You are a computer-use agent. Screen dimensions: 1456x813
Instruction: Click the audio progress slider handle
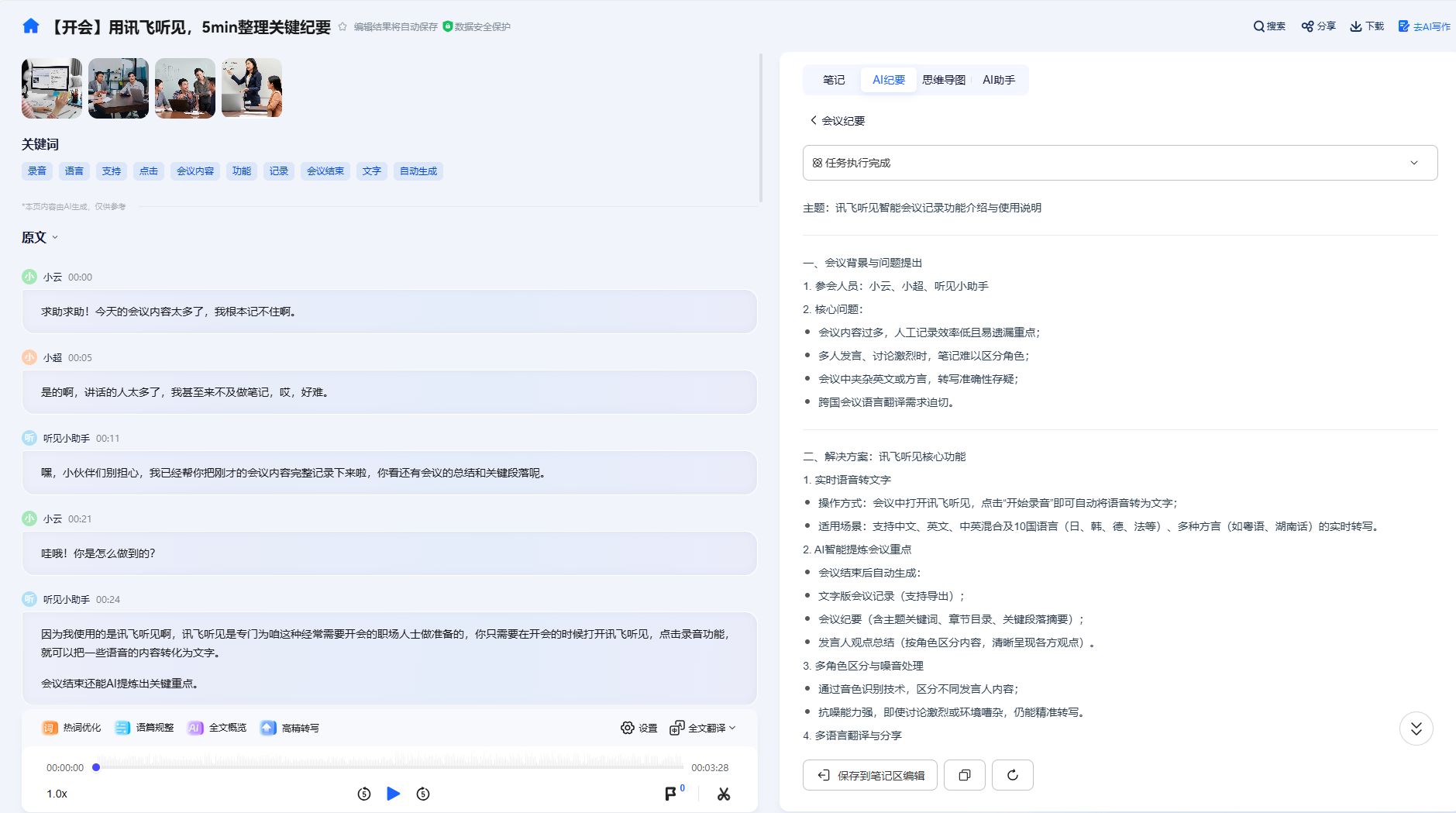96,767
